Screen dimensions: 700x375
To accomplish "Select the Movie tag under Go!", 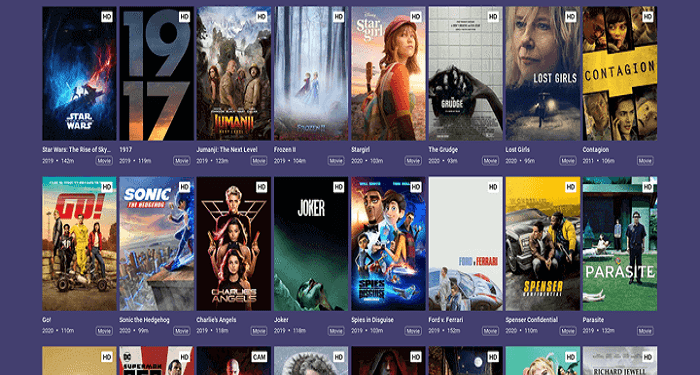I will point(104,331).
